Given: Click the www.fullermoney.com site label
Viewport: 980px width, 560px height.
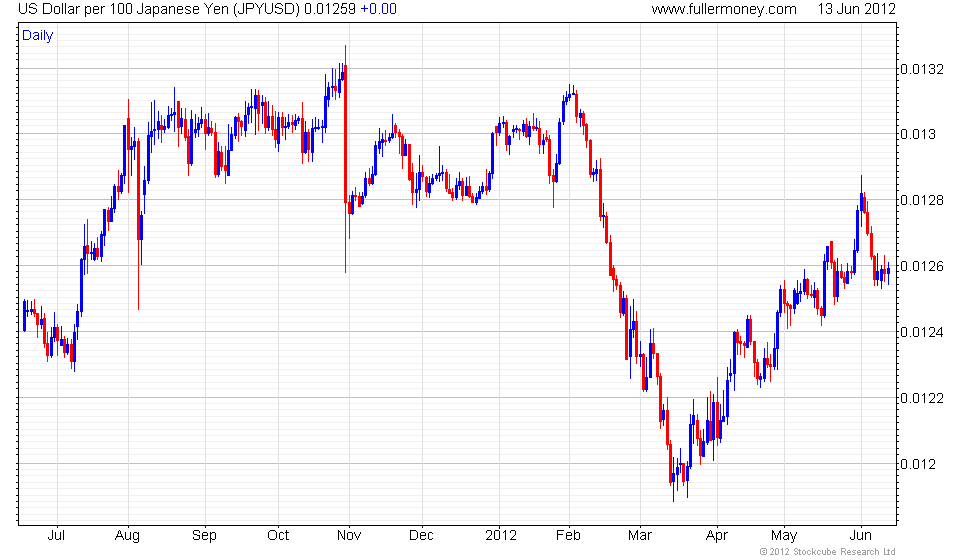Looking at the screenshot, I should tap(724, 9).
